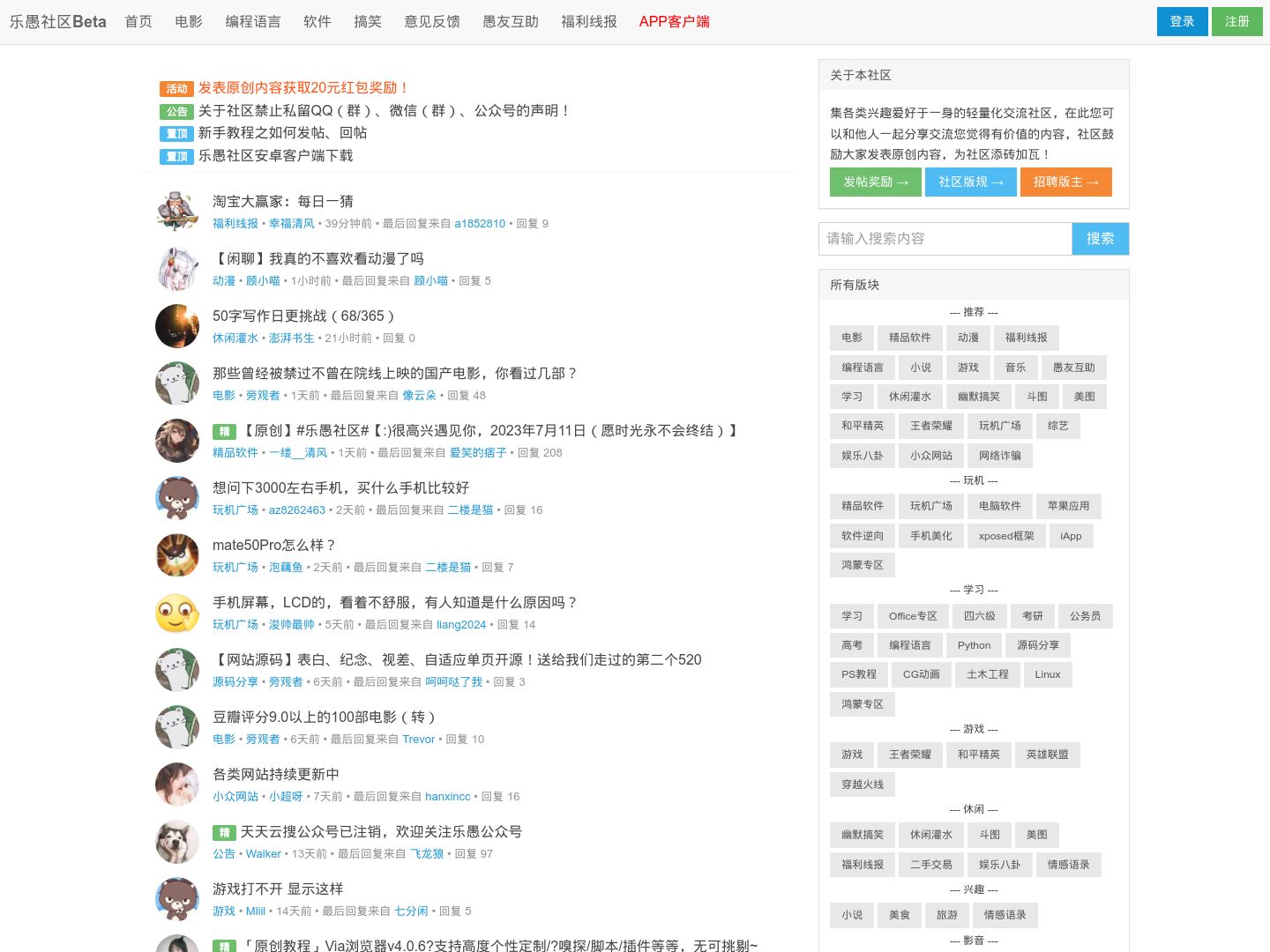Screen dimensions: 1270x952
Task: Click avatar beside 豆瓣评分9.0以上 post
Action: tap(177, 727)
